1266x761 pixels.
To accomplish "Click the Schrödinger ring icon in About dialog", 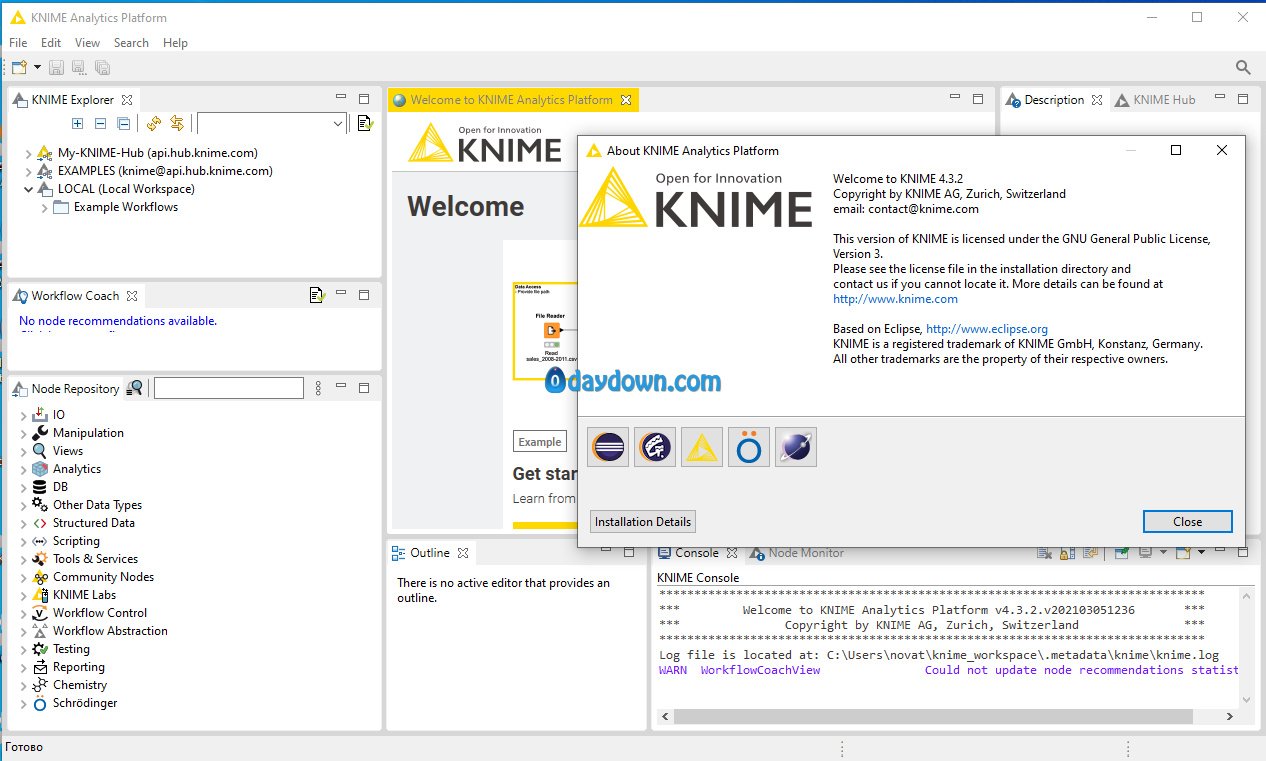I will 749,447.
